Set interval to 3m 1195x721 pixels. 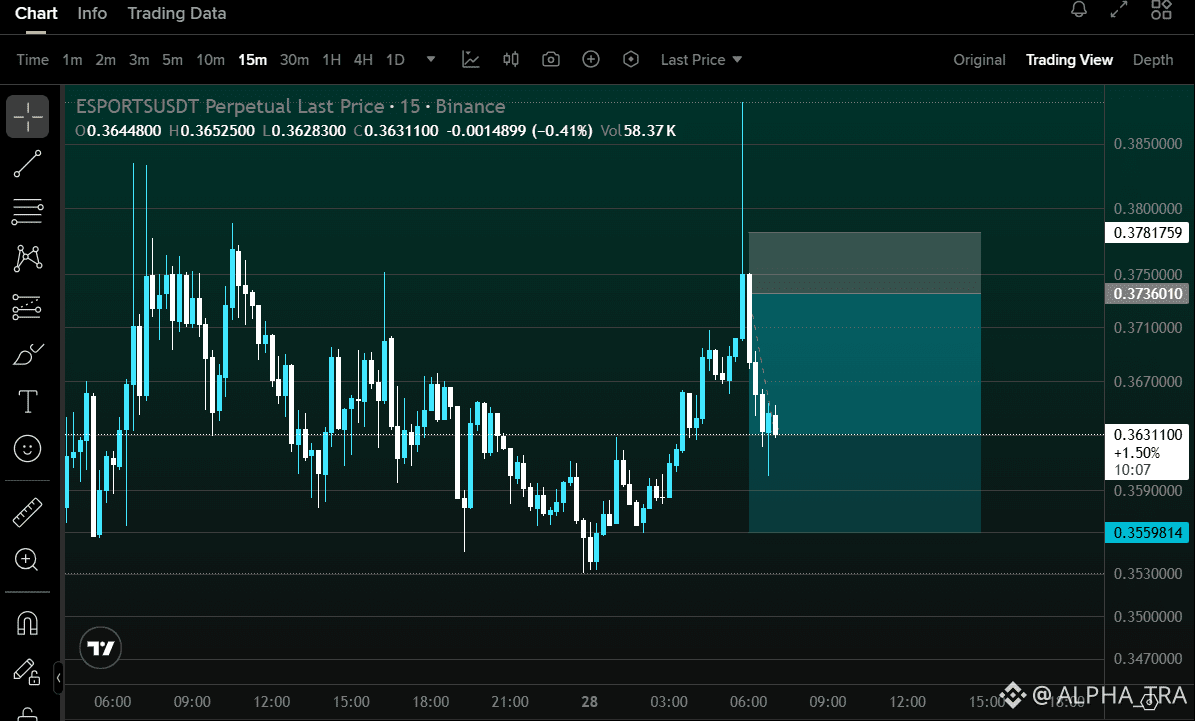pos(139,59)
